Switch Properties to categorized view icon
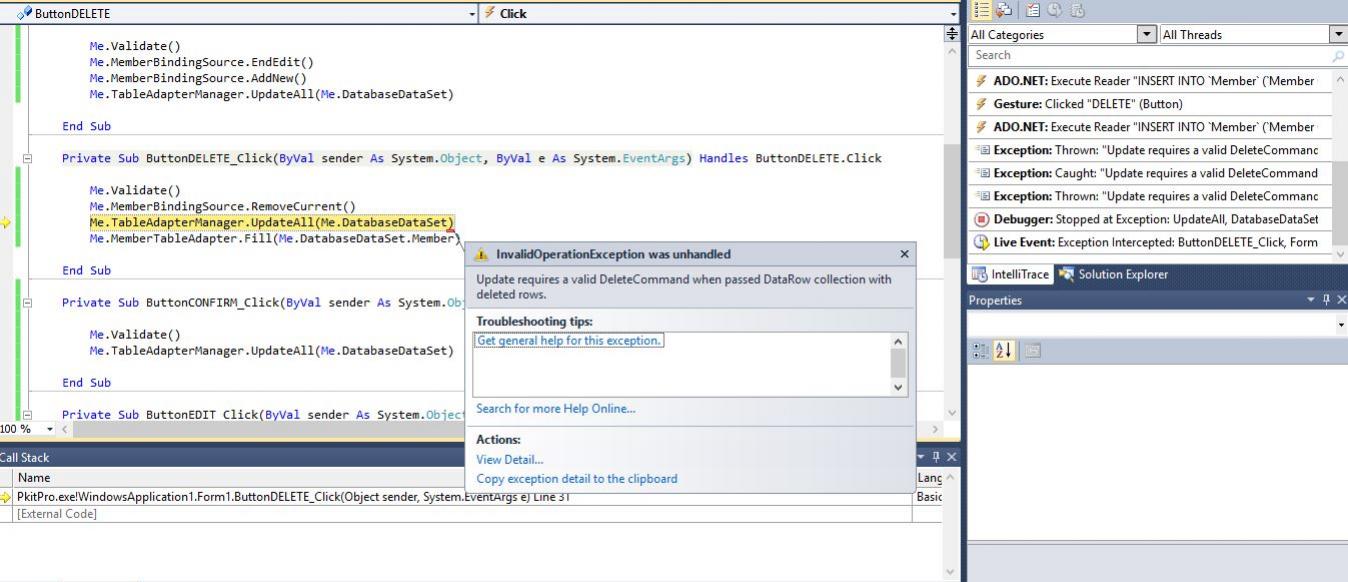This screenshot has width=1348, height=582. pos(982,350)
